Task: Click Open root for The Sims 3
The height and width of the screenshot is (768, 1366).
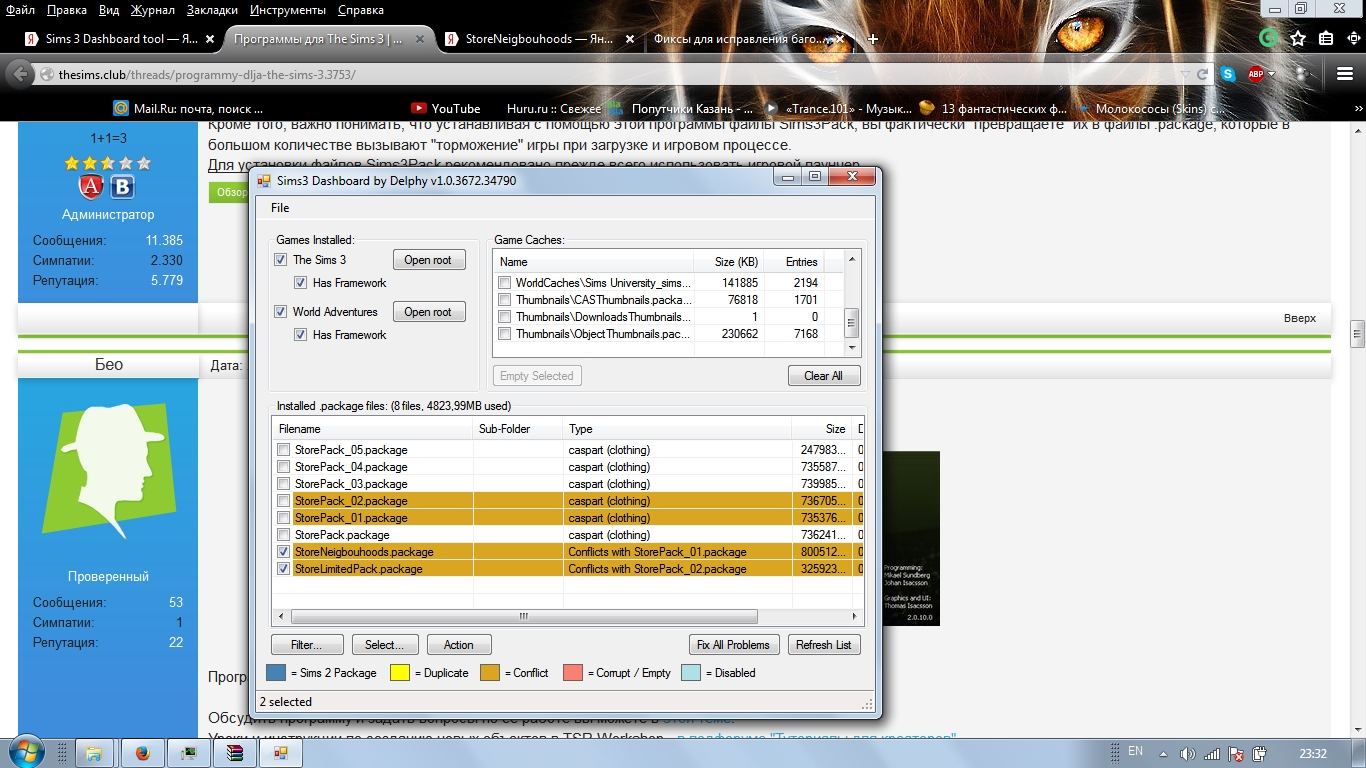Action: coord(428,260)
